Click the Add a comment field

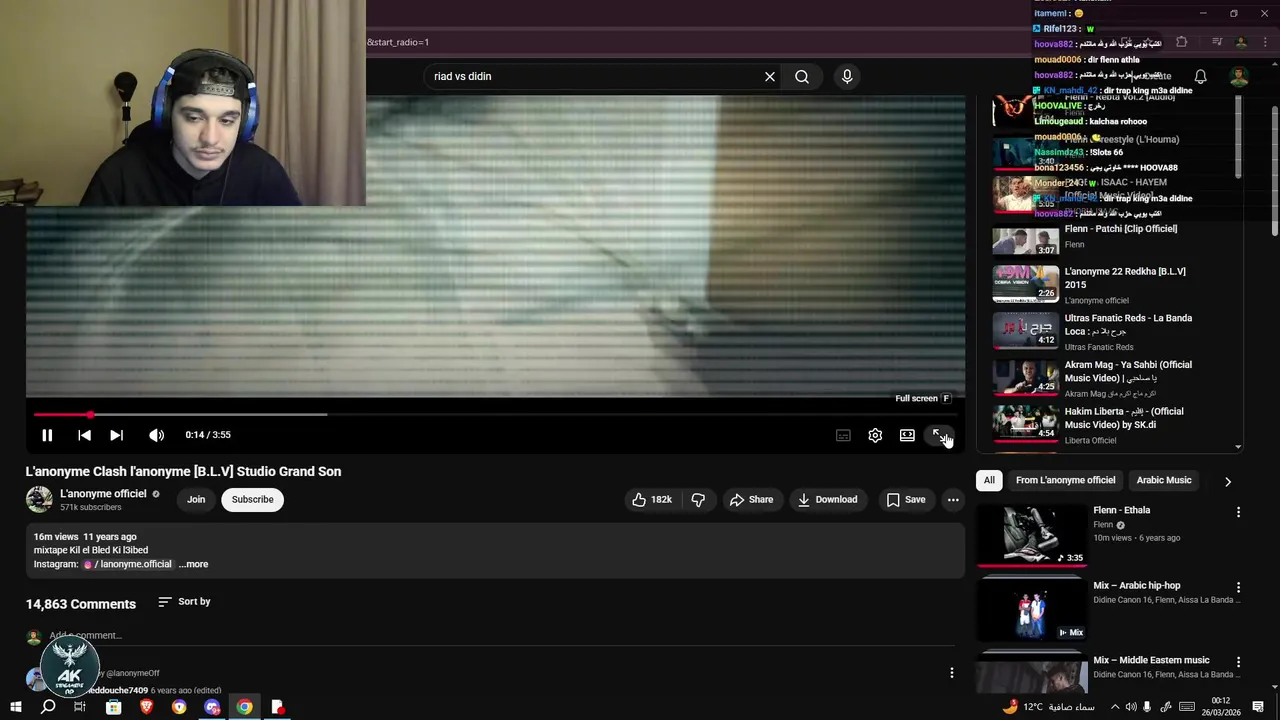pyautogui.click(x=500, y=635)
